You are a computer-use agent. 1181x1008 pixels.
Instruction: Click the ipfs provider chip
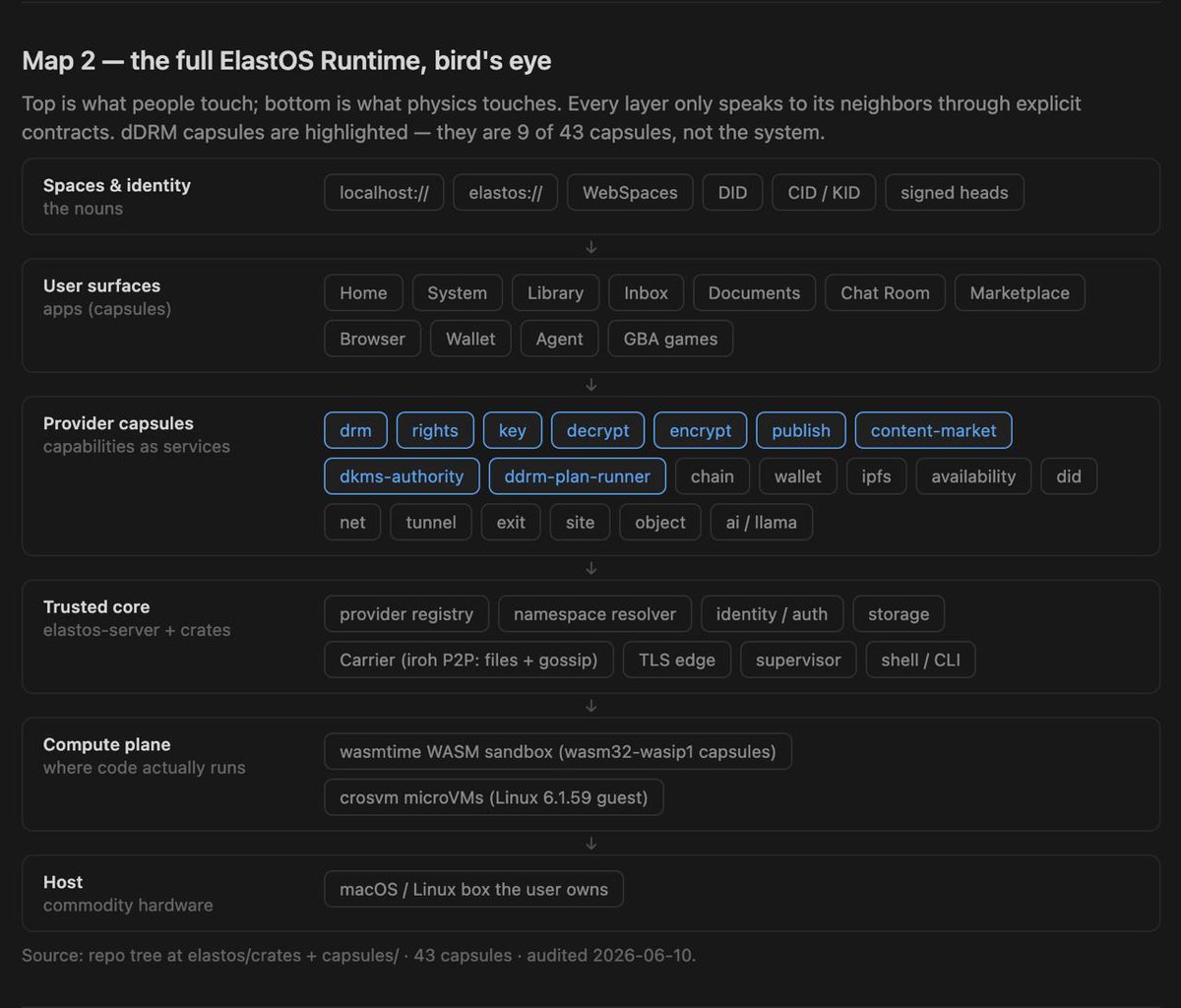point(876,475)
